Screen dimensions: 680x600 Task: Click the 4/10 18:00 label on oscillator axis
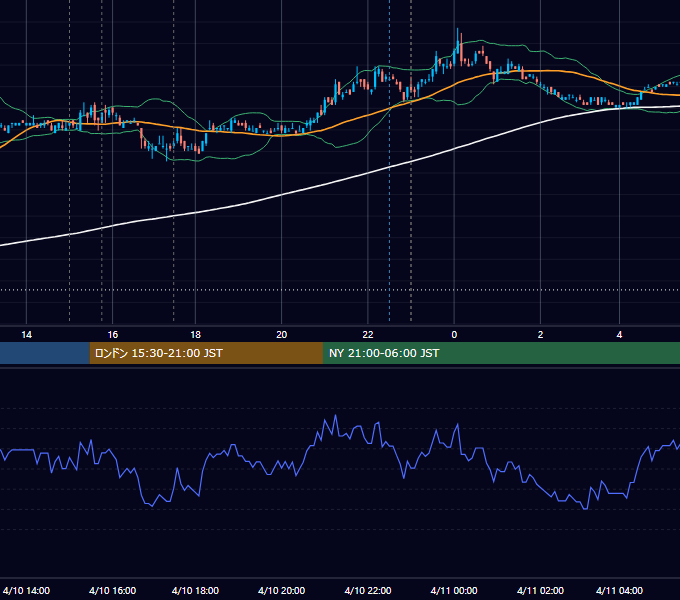pyautogui.click(x=195, y=590)
